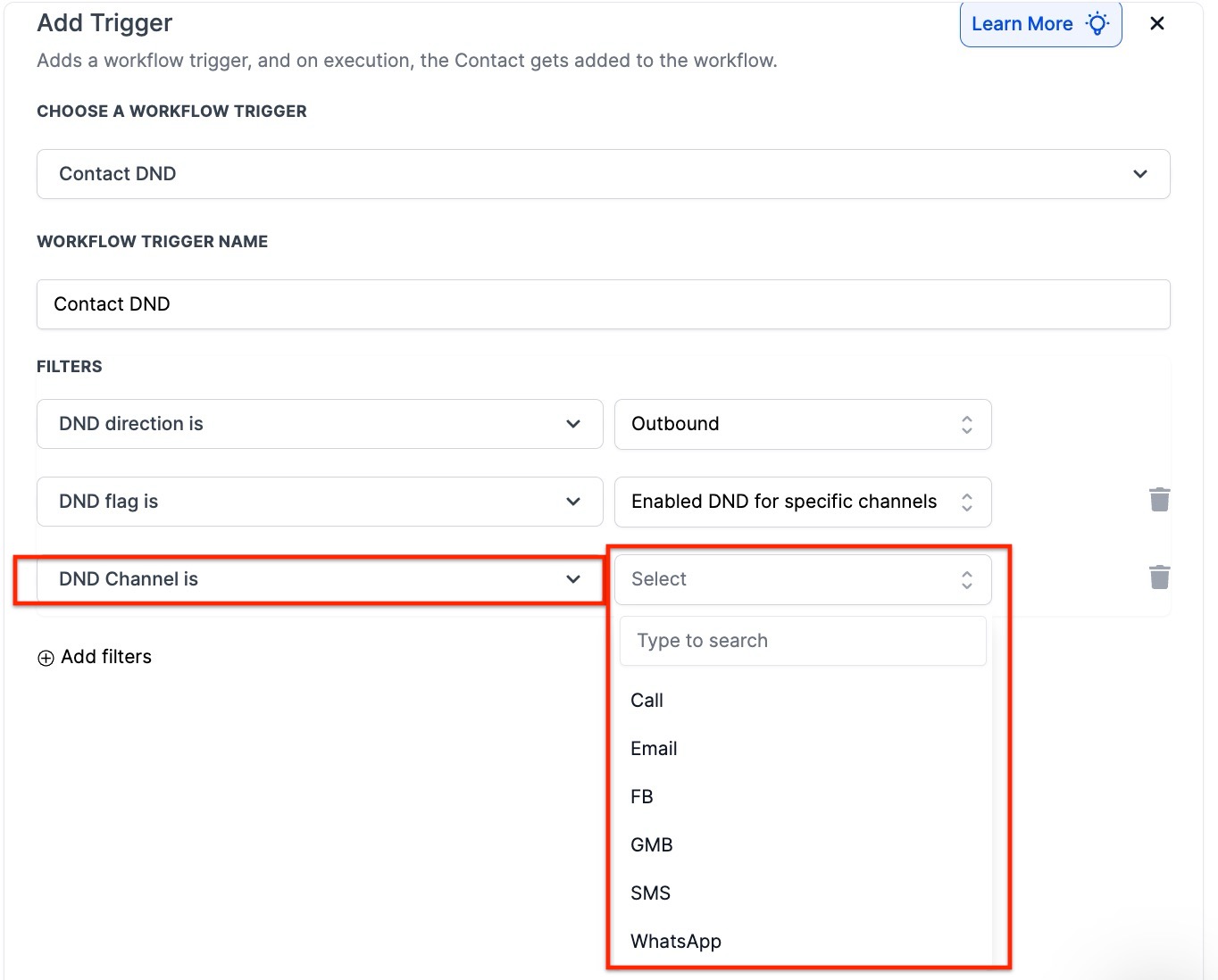Click the Learn More lightbulb button
Viewport: 1218px width, 980px height.
[x=1039, y=24]
